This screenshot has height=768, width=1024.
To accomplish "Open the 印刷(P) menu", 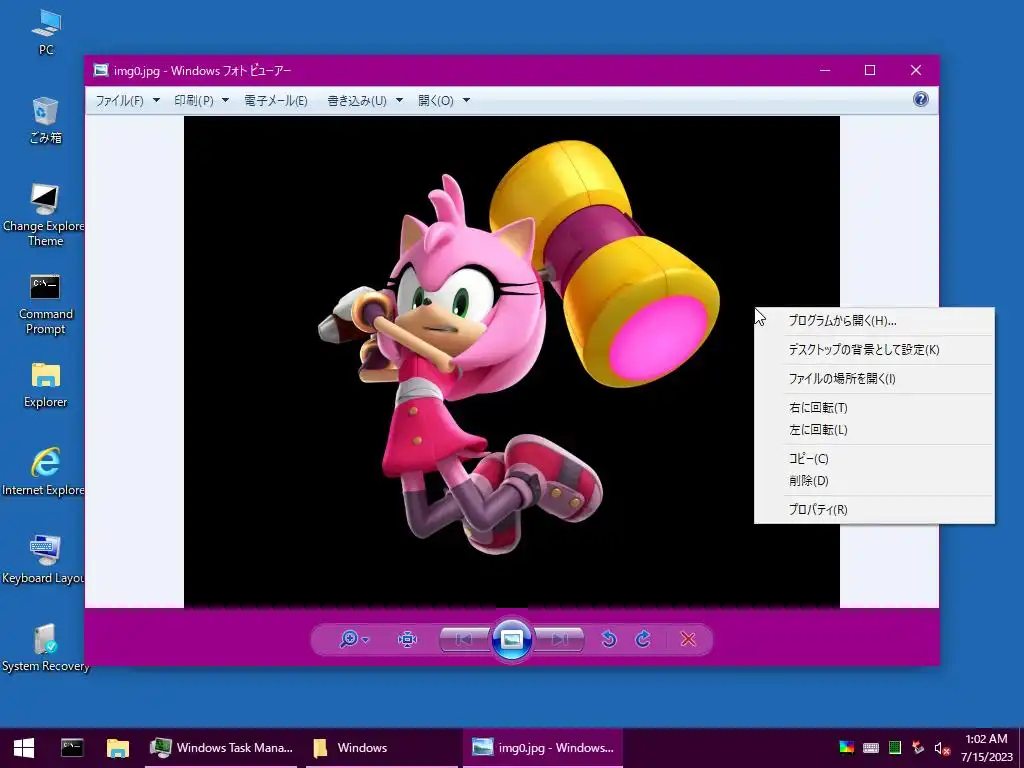I will click(x=194, y=101).
